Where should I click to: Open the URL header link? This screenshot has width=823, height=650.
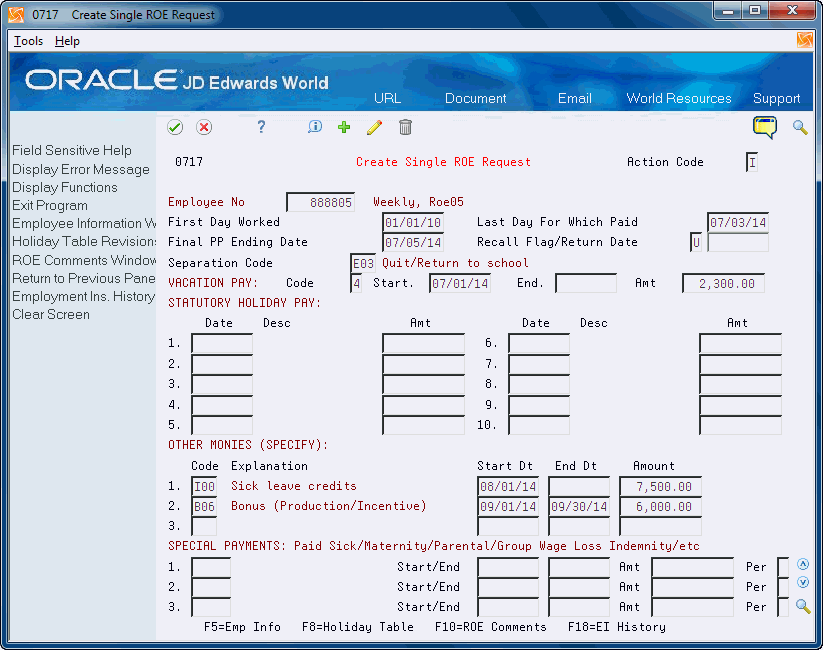pos(387,98)
